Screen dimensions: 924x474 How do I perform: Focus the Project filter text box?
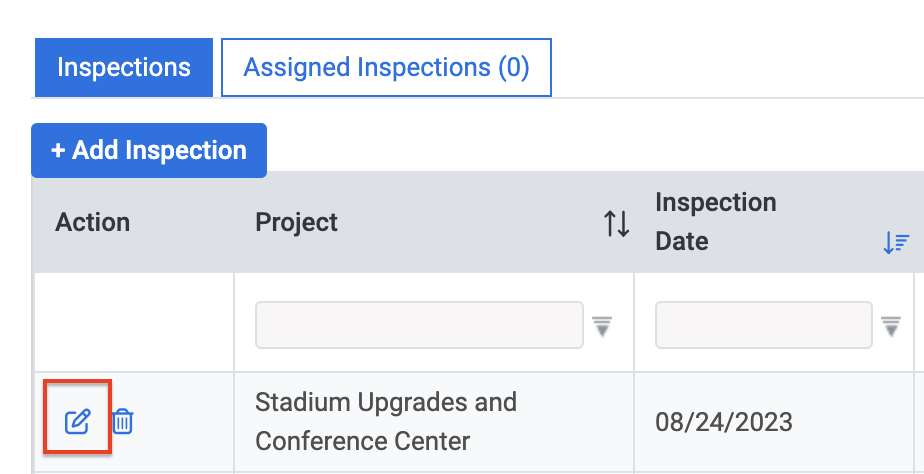419,325
